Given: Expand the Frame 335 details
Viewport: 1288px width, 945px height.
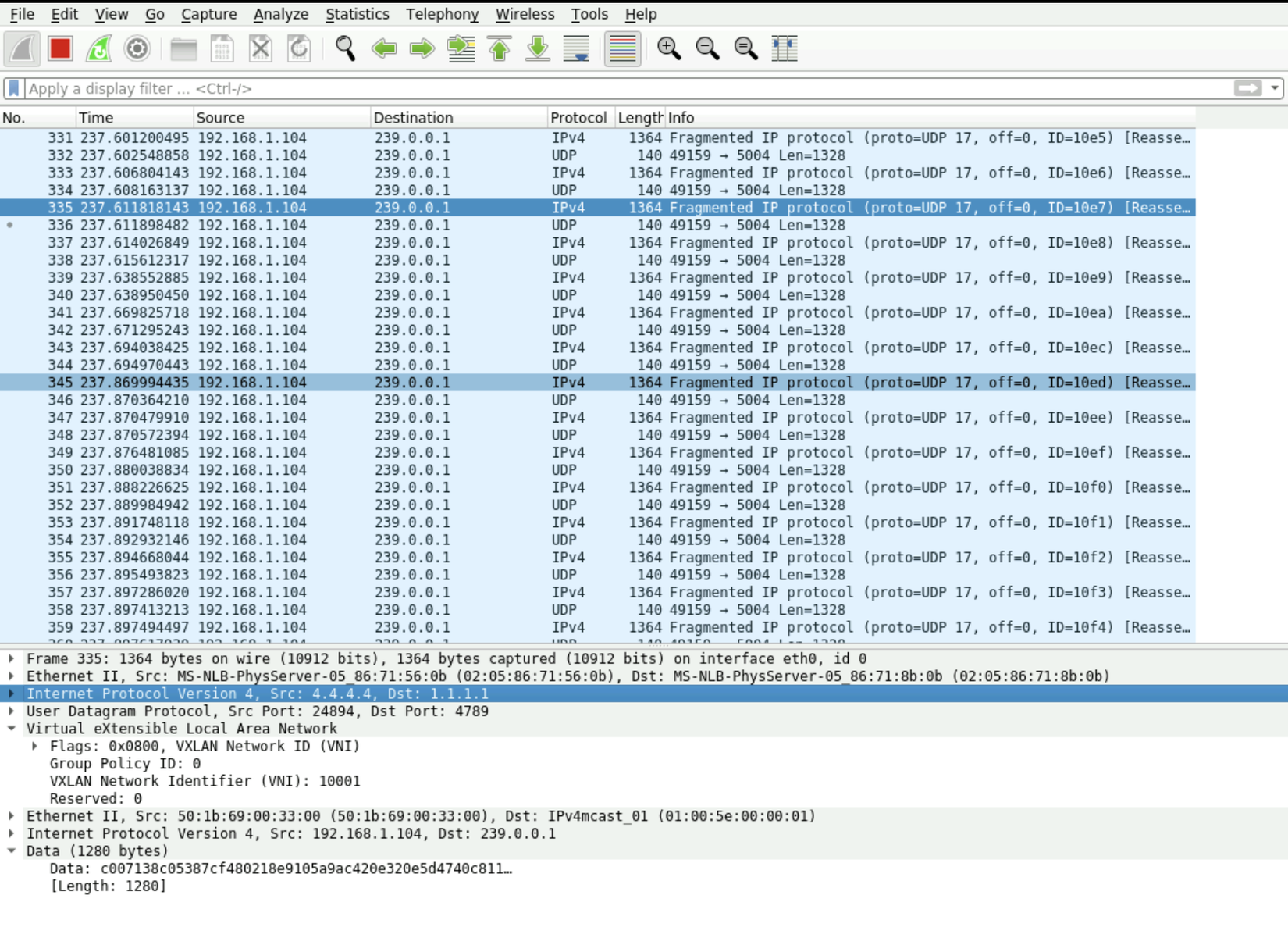Looking at the screenshot, I should click(12, 658).
